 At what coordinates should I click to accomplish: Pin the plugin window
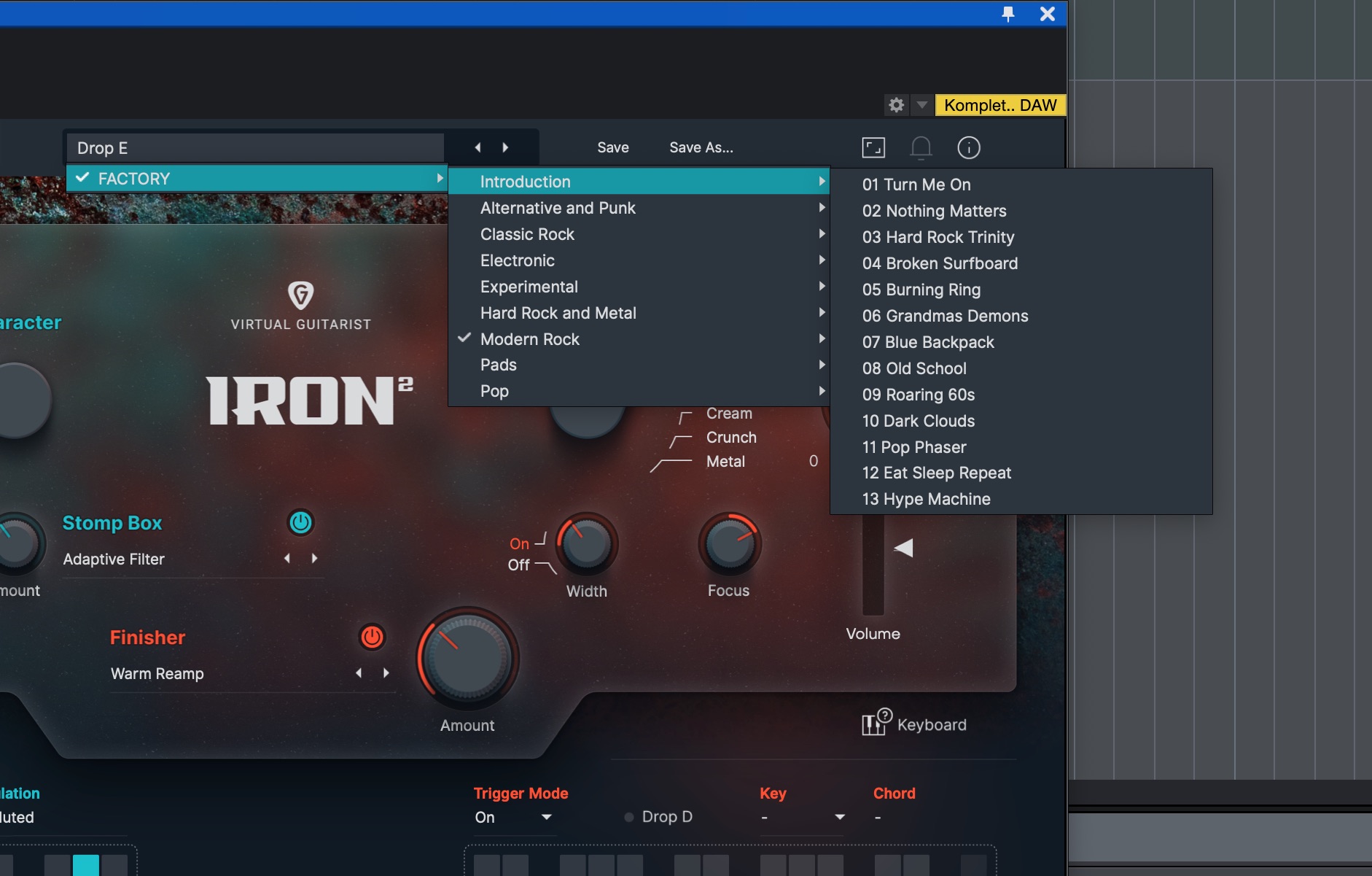[x=1008, y=14]
